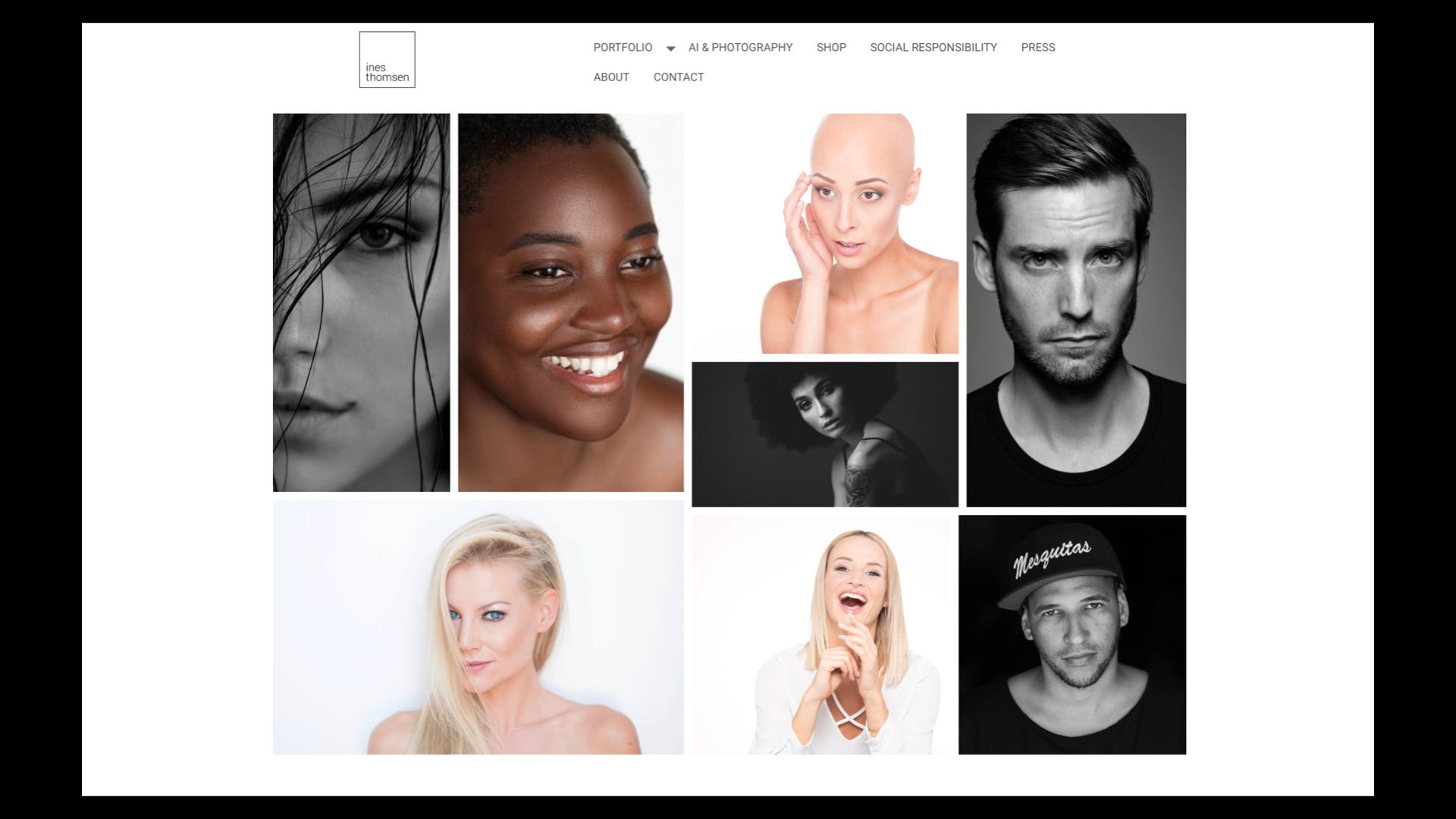
Task: Click the Mesquitas text on the cap
Action: pyautogui.click(x=1053, y=557)
